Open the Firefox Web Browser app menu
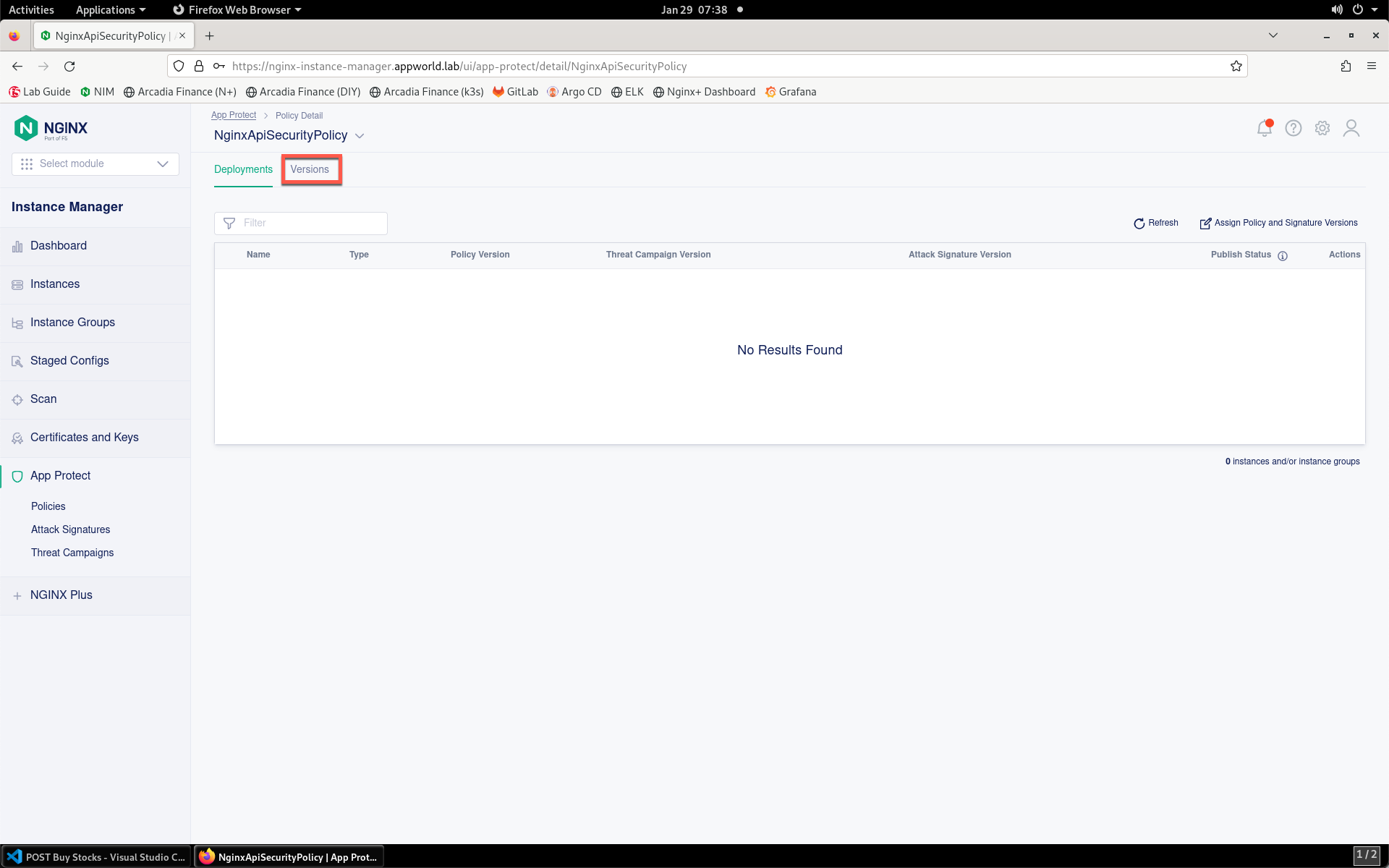The width and height of the screenshot is (1389, 868). tap(237, 9)
